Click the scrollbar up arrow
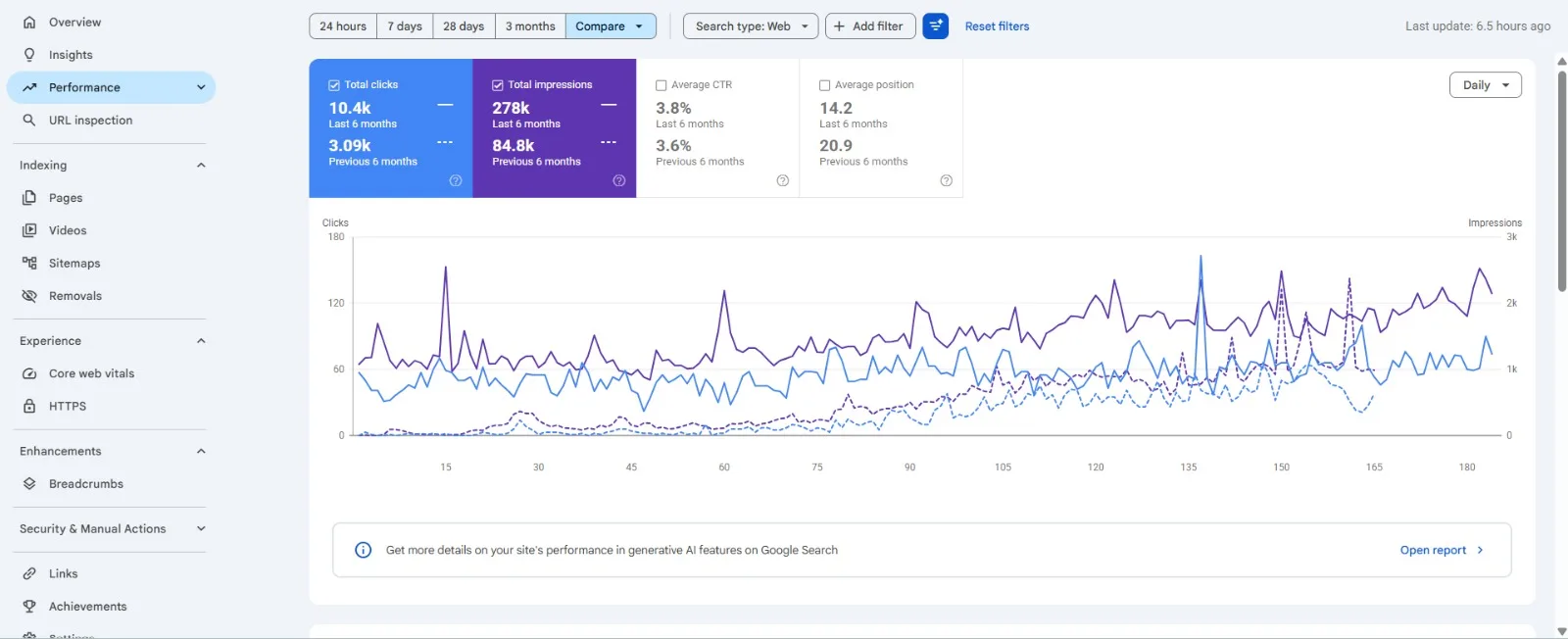 pyautogui.click(x=1562, y=61)
